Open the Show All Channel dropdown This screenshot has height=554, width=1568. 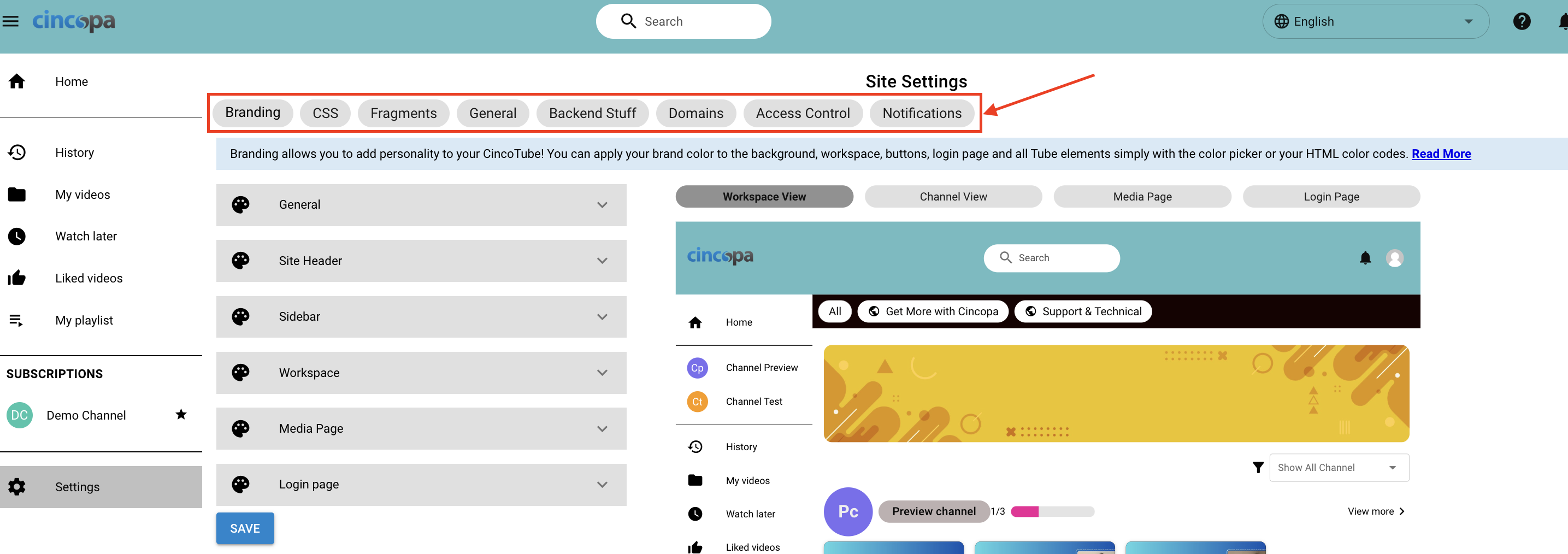pyautogui.click(x=1339, y=468)
